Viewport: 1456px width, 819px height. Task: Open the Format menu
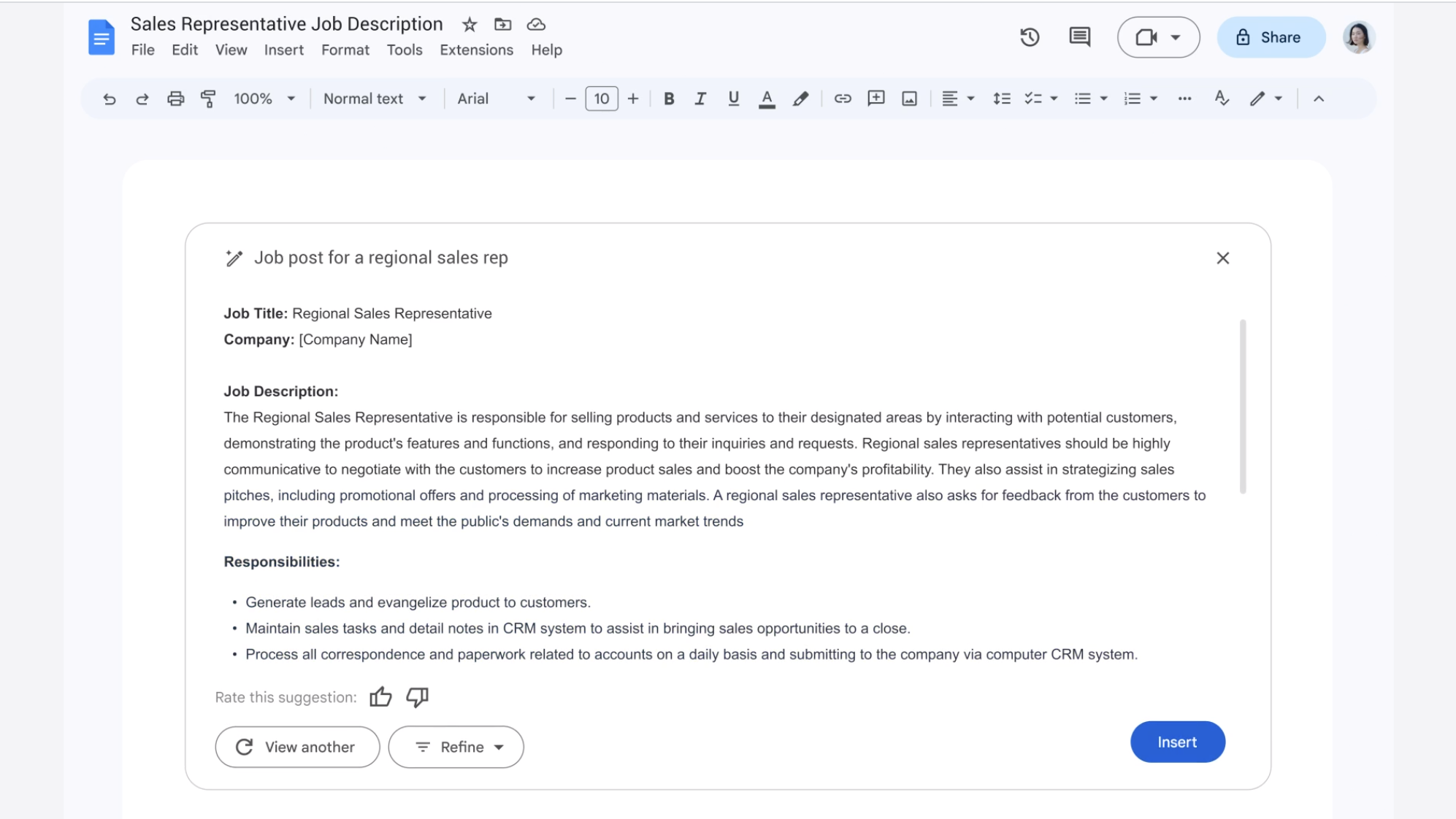click(x=345, y=49)
